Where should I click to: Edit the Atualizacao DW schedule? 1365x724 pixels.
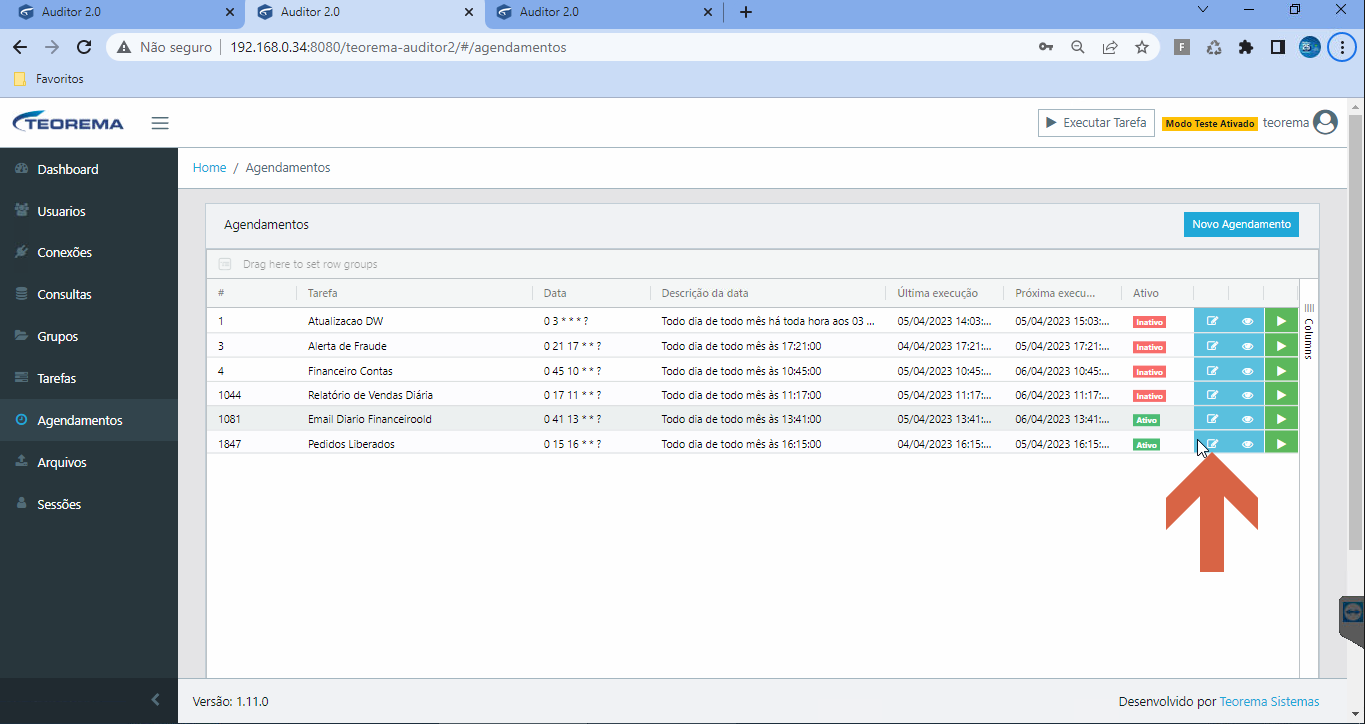1212,321
